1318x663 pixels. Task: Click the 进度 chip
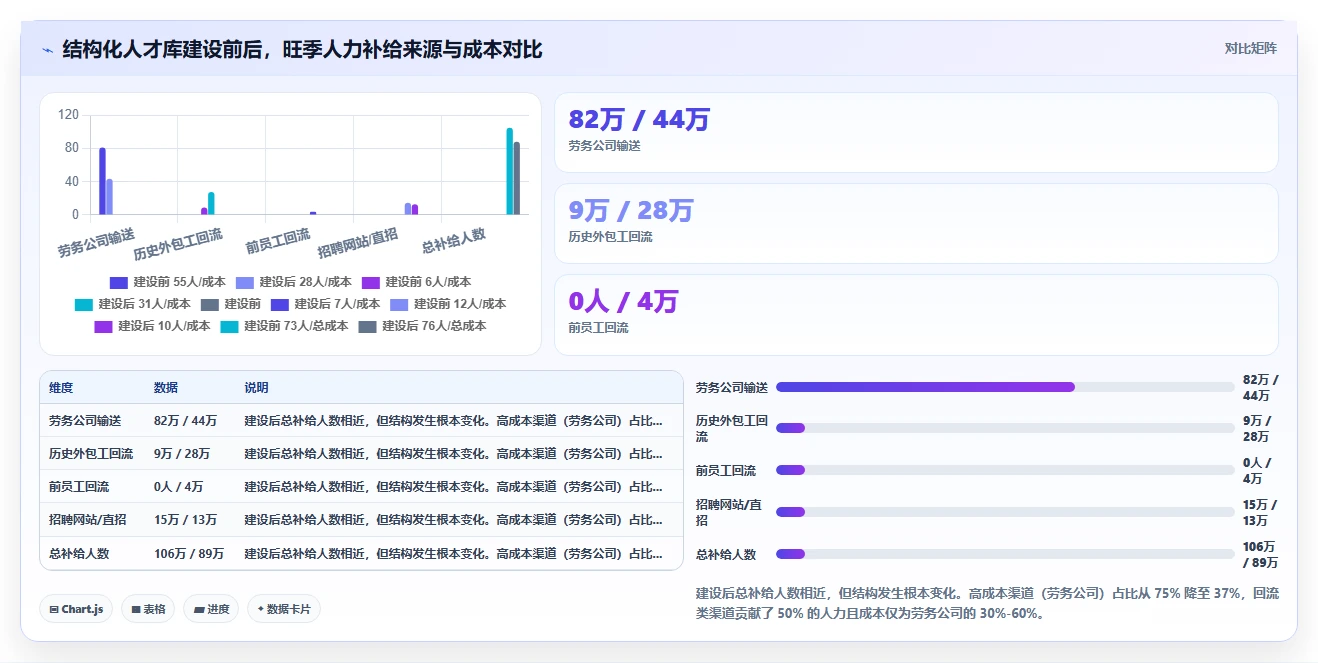[211, 609]
